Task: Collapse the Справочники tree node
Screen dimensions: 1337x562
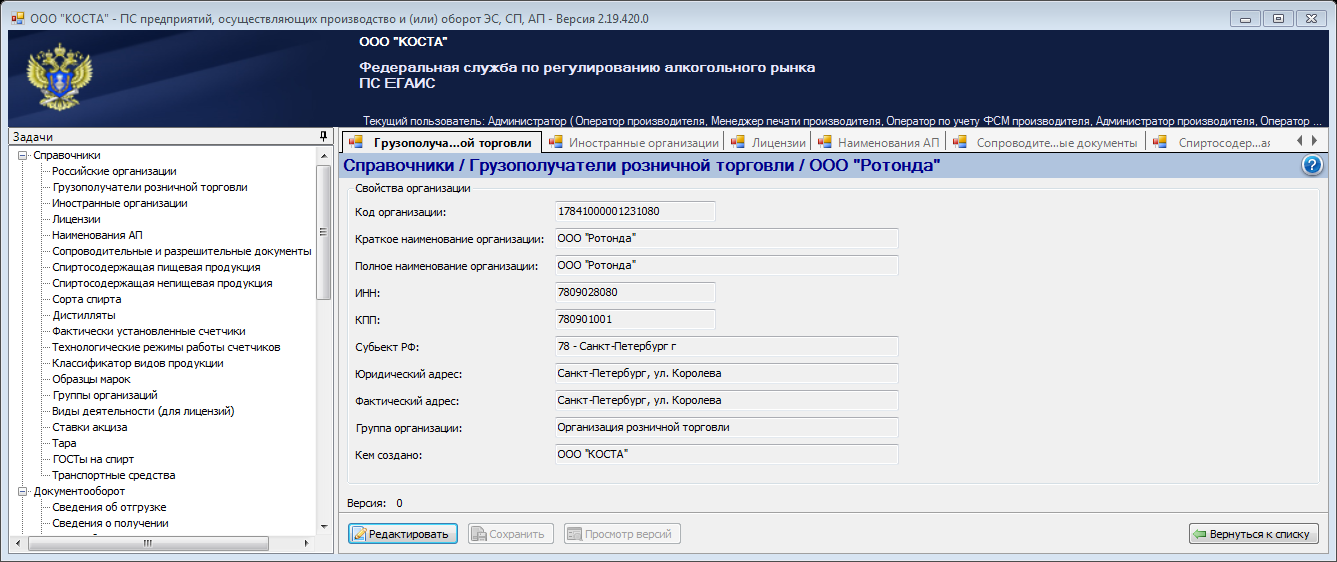Action: [22, 156]
